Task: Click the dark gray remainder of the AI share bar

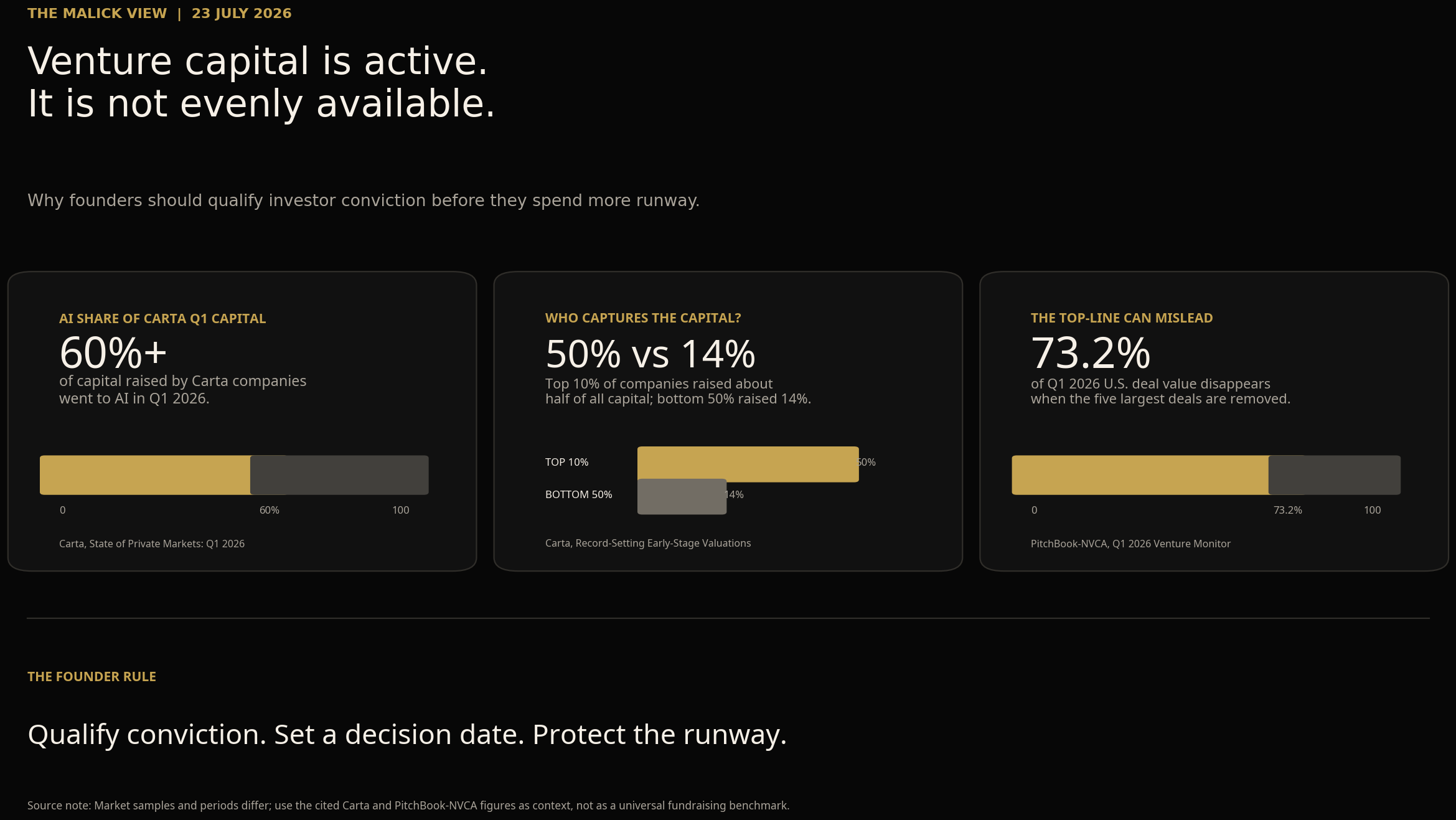Action: (339, 475)
